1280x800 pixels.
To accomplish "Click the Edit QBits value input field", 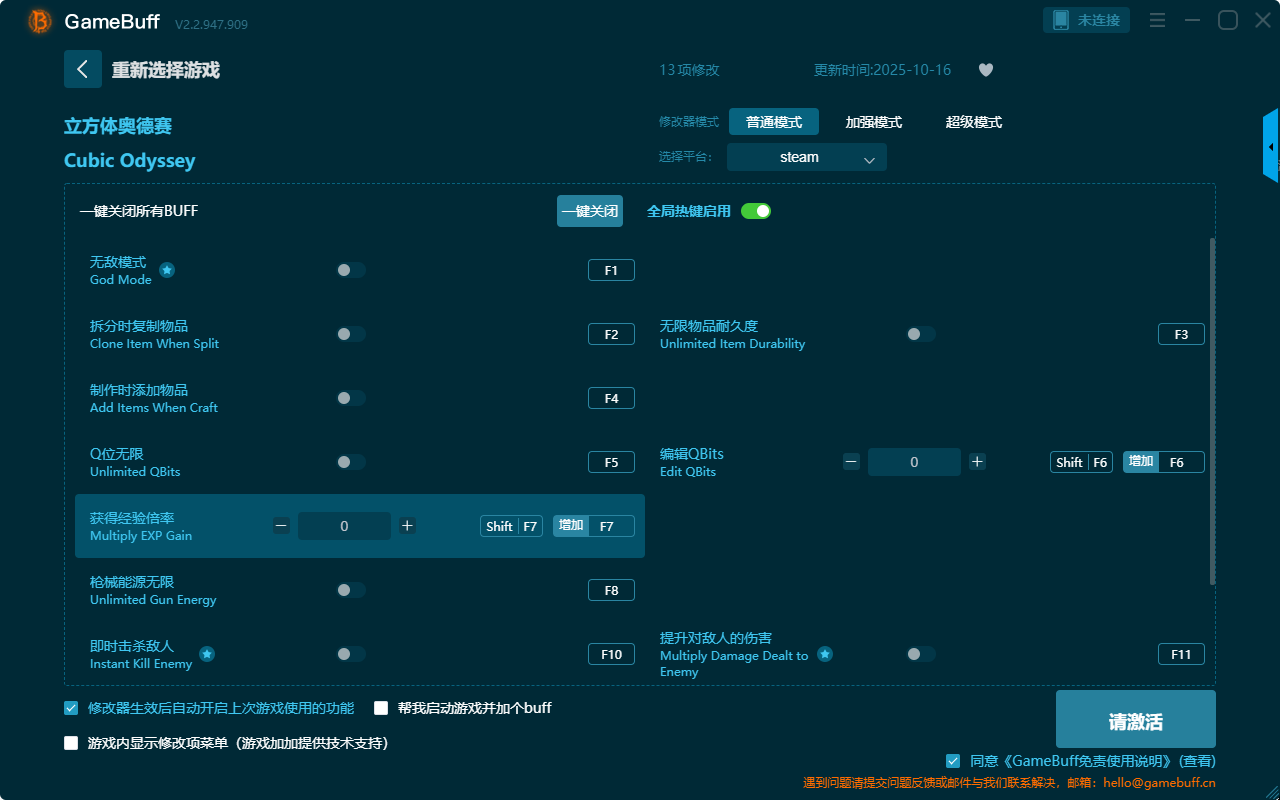I will coord(914,462).
